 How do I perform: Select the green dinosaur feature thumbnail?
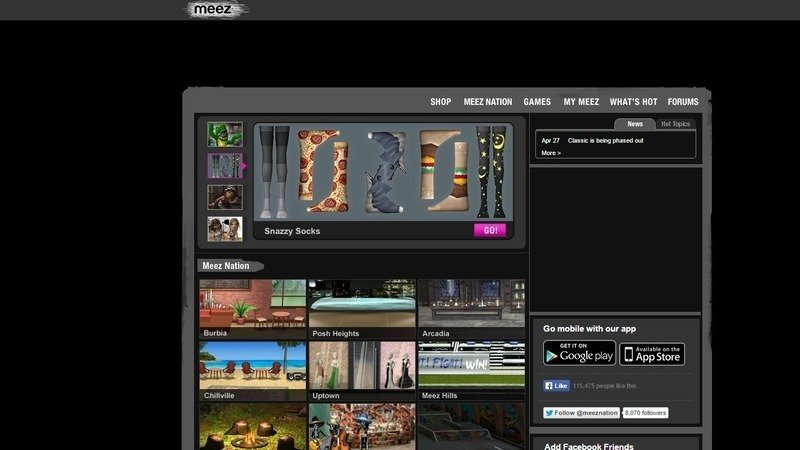click(224, 134)
